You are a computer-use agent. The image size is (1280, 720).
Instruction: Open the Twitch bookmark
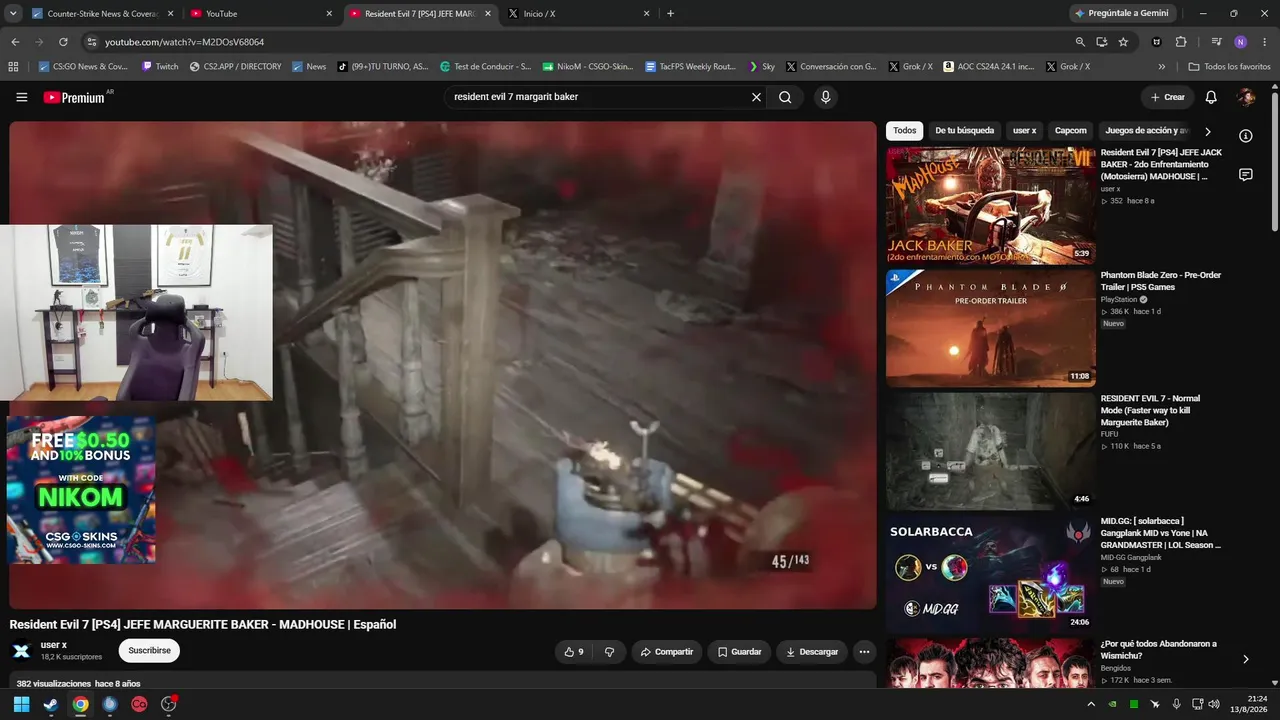[x=160, y=67]
